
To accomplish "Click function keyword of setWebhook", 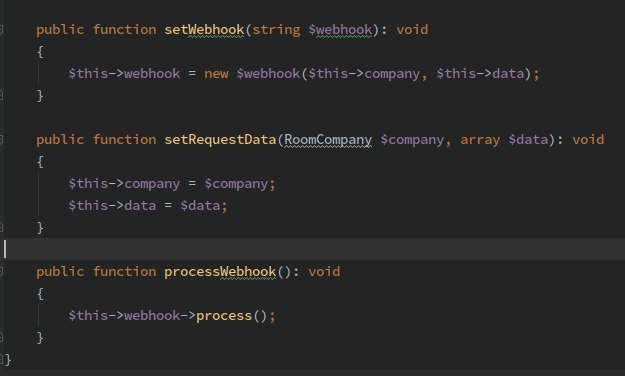I will pyautogui.click(x=124, y=30).
